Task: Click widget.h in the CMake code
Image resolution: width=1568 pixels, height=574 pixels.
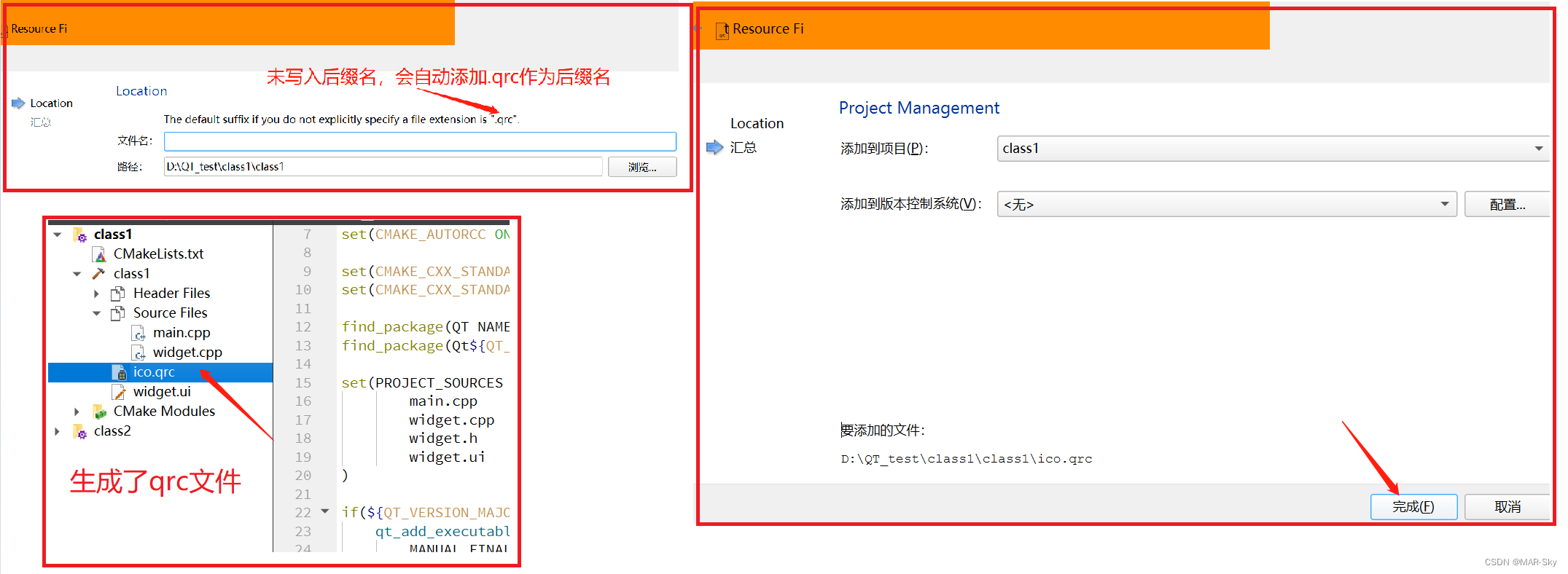Action: click(x=443, y=439)
